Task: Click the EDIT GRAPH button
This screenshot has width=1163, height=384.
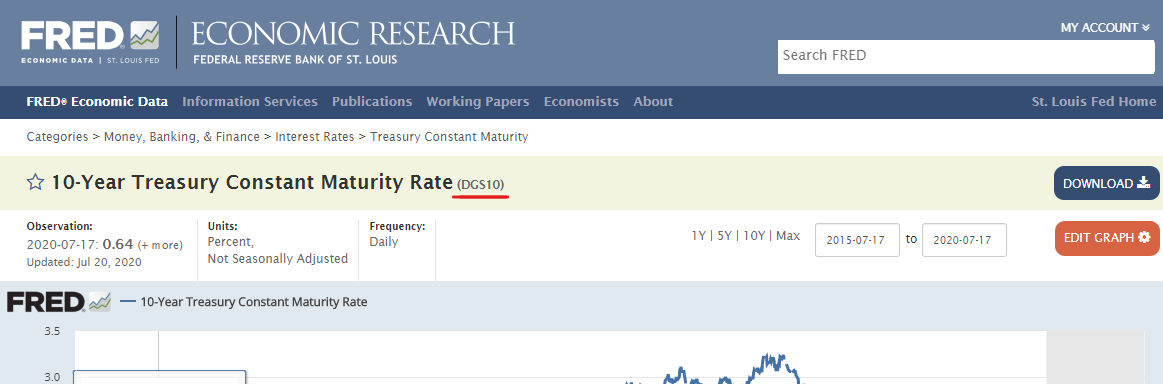Action: pyautogui.click(x=1106, y=238)
